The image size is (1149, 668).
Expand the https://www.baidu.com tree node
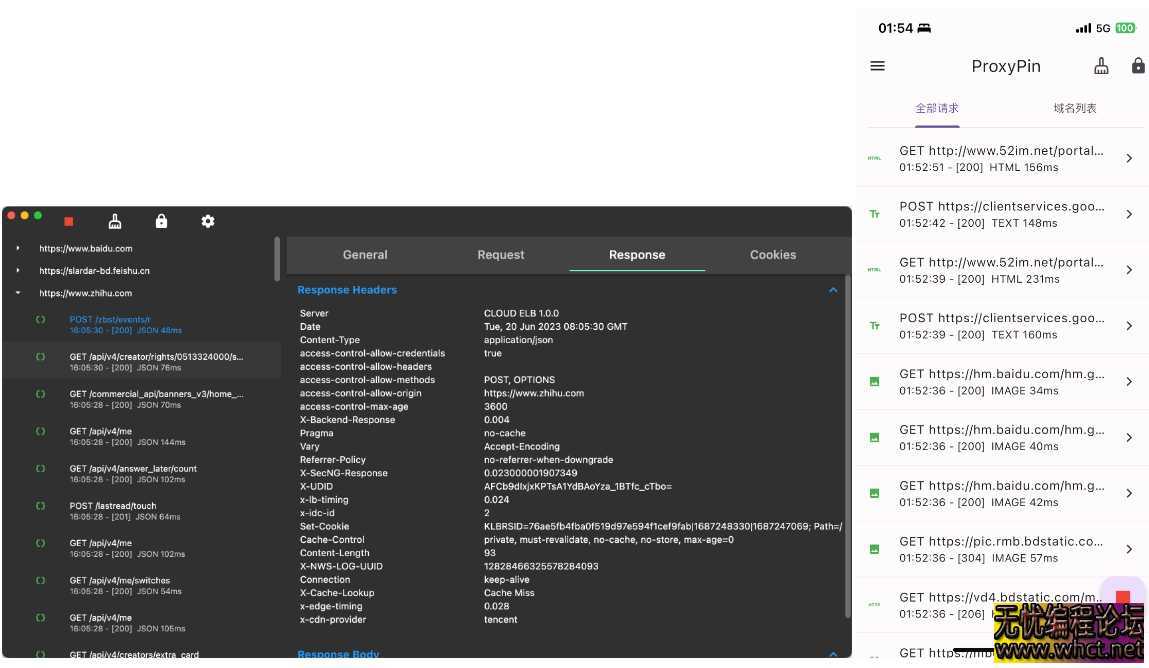[x=18, y=248]
